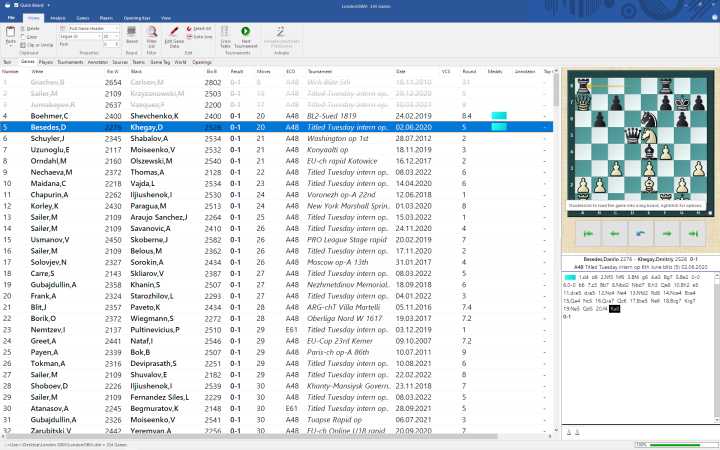Click the chess board preview thumbnail

[x=641, y=142]
